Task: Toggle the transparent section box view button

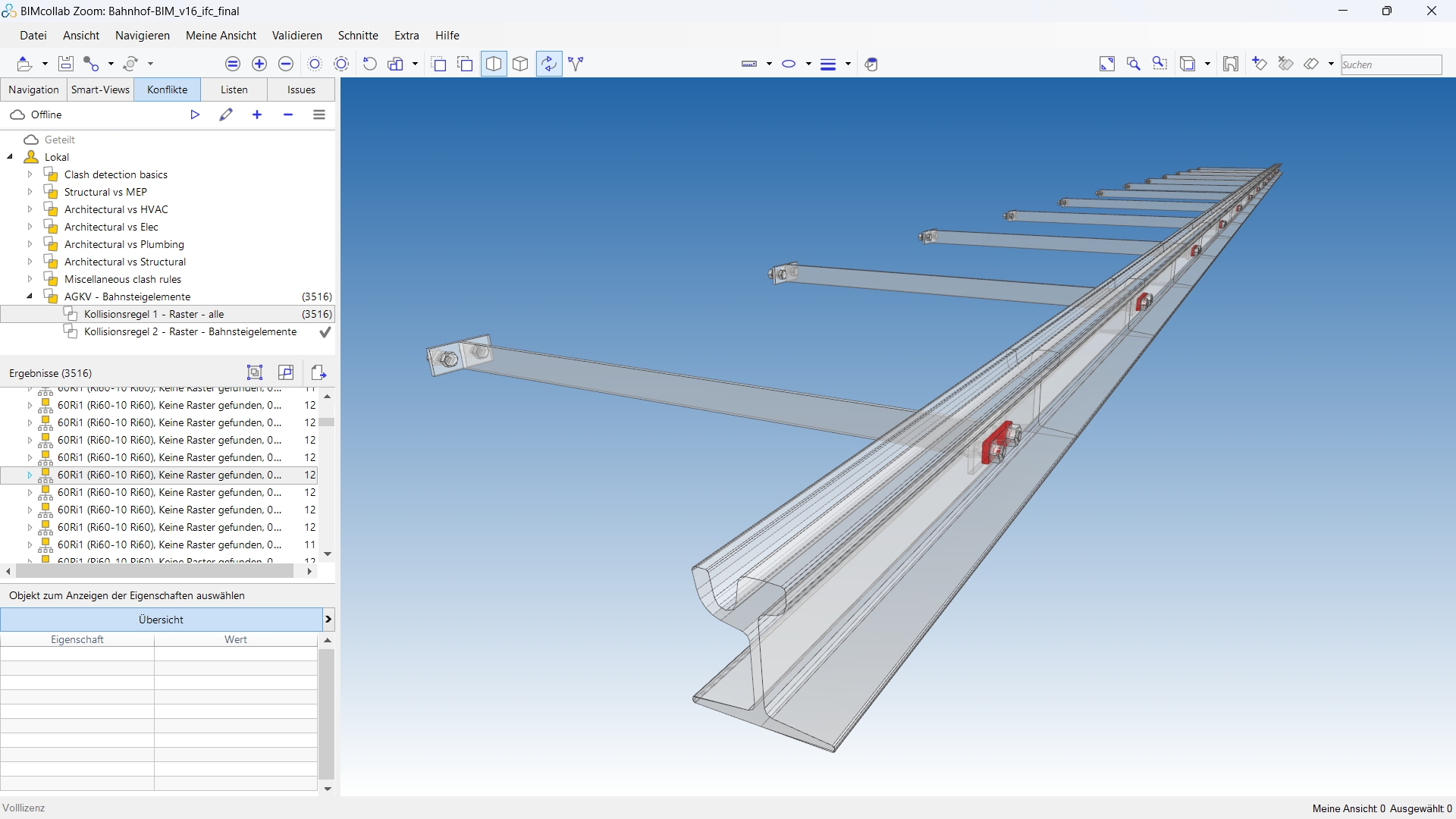Action: tap(494, 64)
